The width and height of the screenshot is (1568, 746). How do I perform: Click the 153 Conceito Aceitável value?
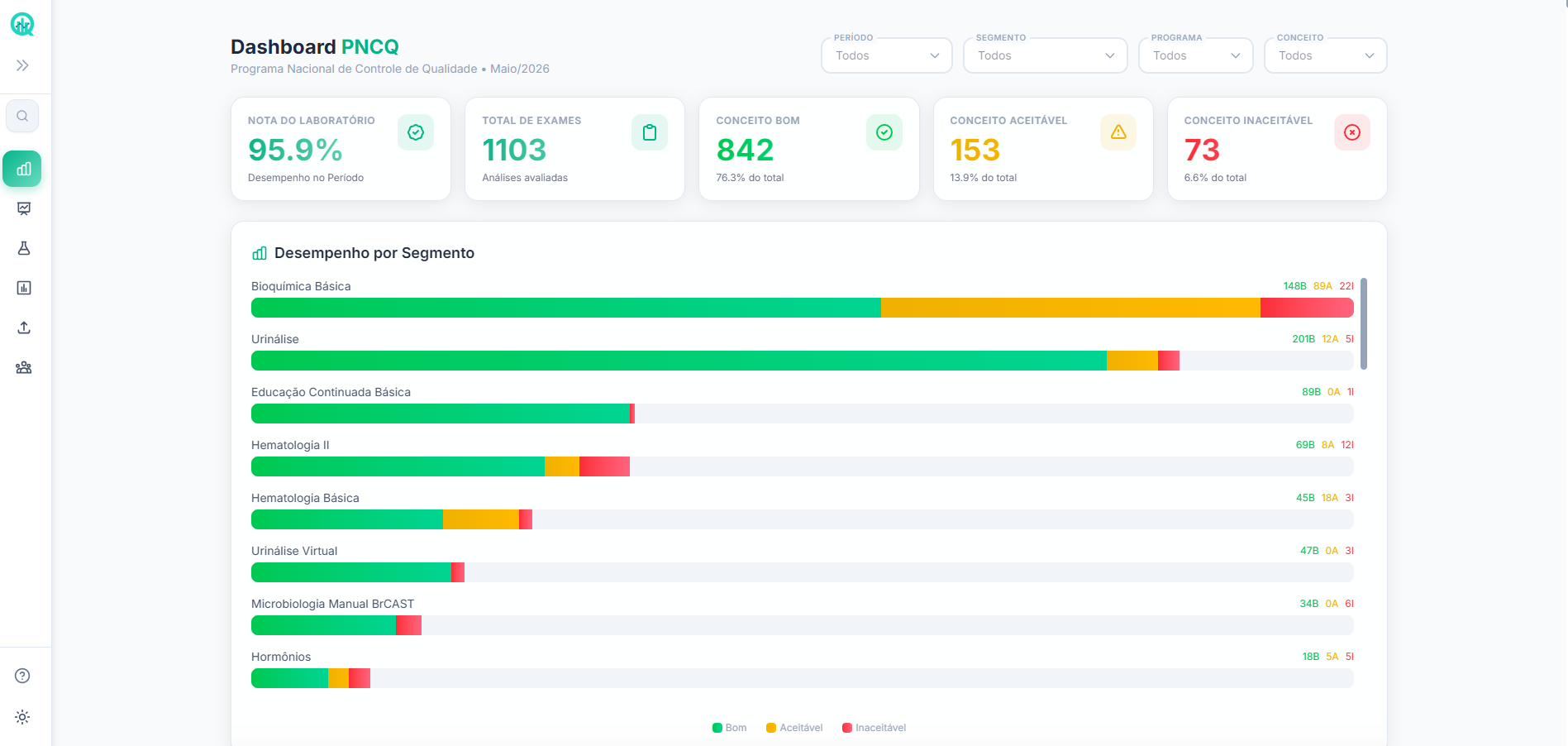click(975, 150)
